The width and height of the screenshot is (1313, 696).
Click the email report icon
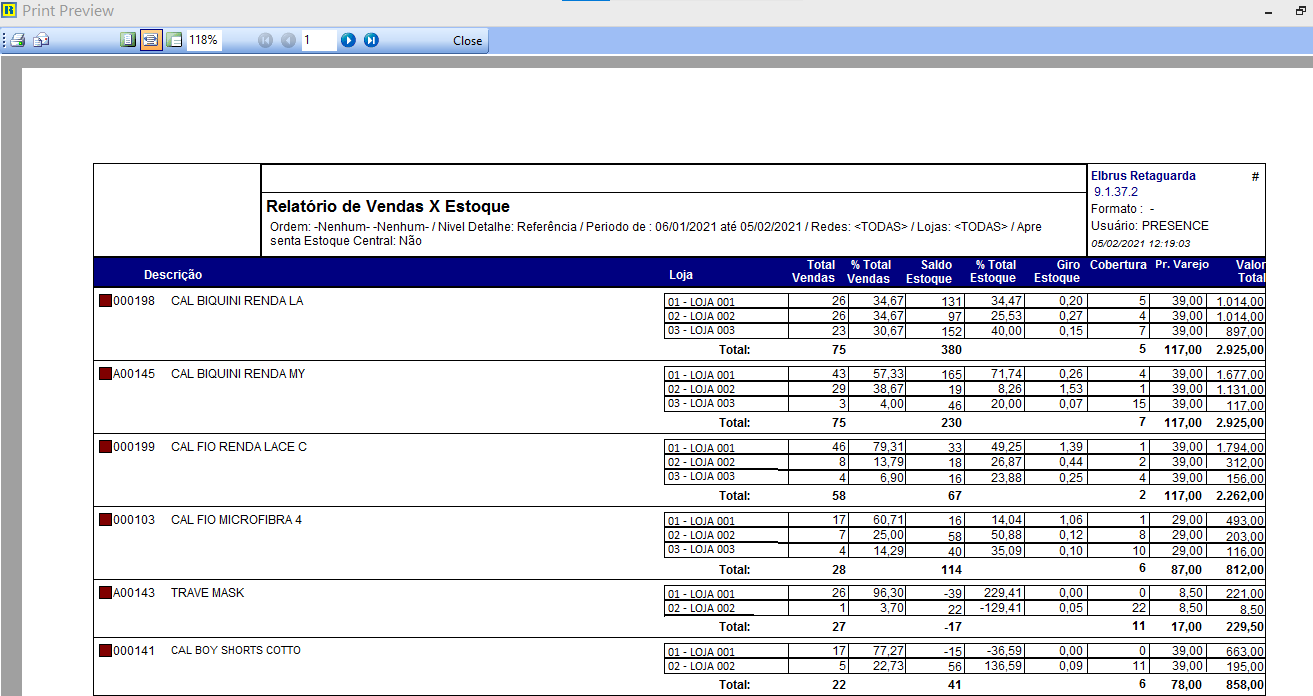42,41
